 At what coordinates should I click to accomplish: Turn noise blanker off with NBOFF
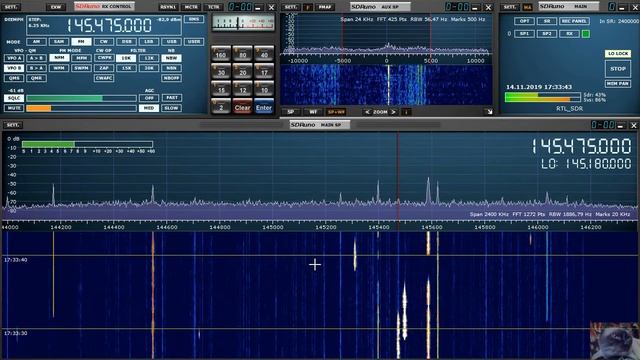pyautogui.click(x=171, y=78)
